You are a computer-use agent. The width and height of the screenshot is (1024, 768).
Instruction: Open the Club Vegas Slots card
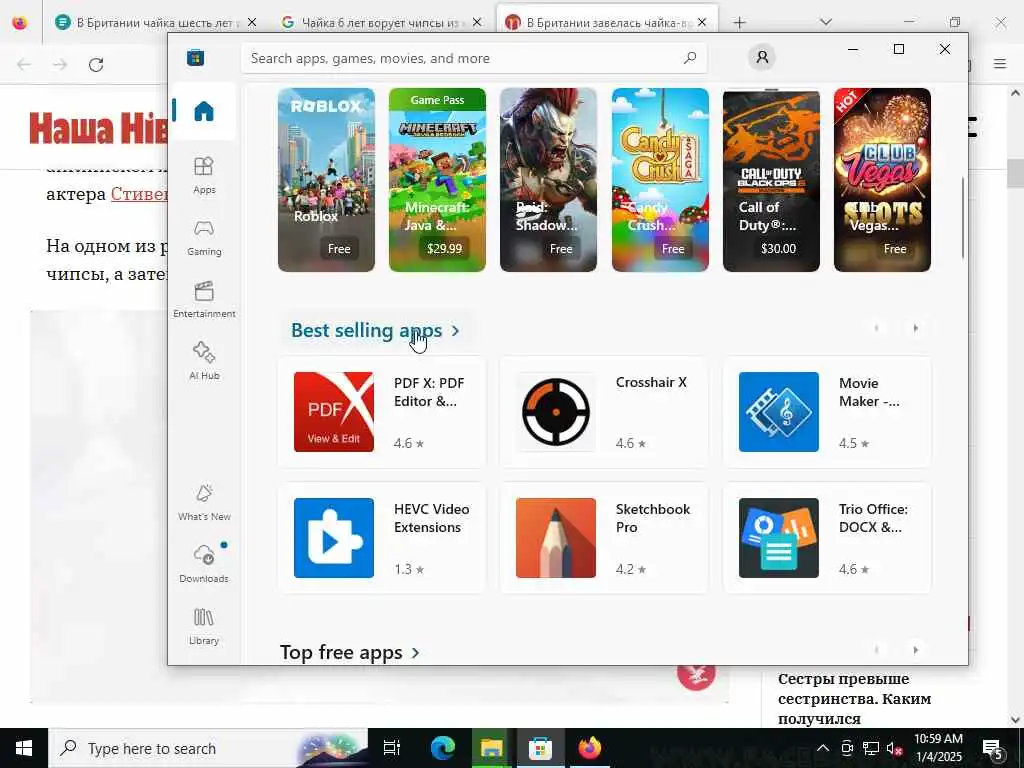(882, 180)
